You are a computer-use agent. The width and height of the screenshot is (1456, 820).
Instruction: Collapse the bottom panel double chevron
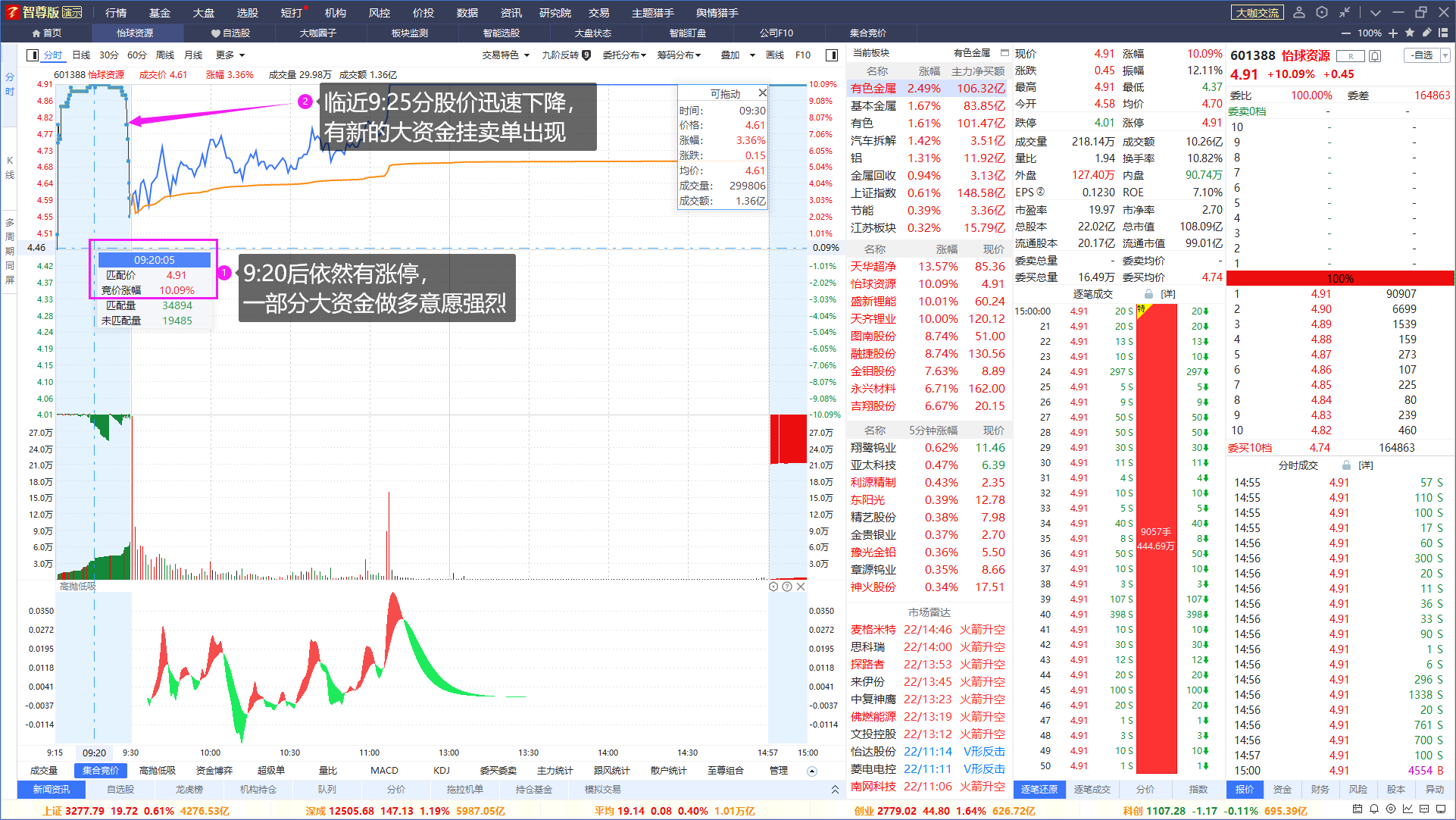point(835,790)
